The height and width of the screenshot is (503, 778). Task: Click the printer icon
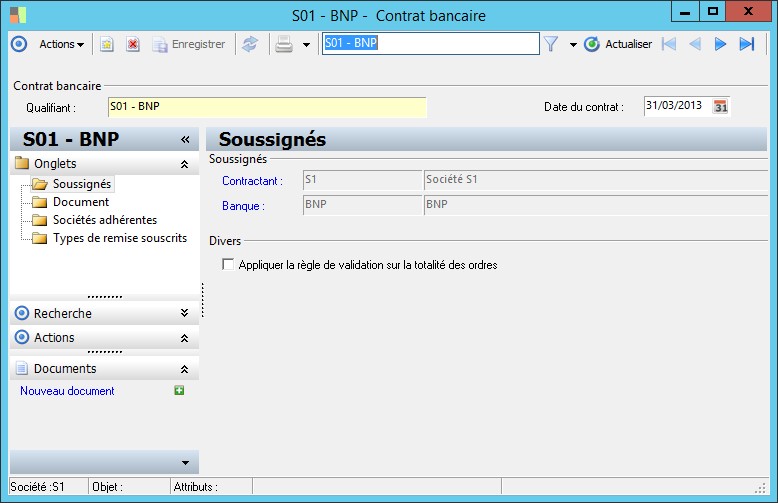[284, 44]
